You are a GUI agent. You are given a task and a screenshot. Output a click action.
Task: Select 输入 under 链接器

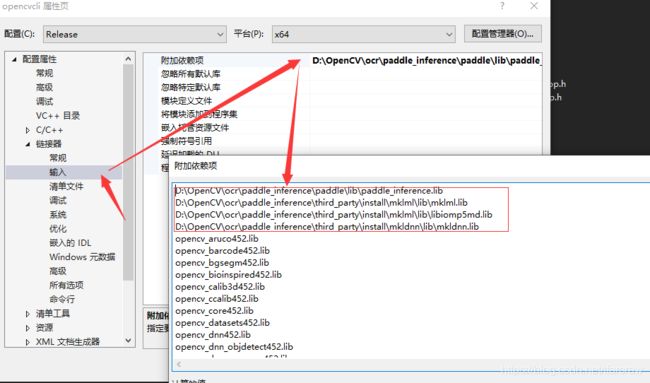[58, 172]
